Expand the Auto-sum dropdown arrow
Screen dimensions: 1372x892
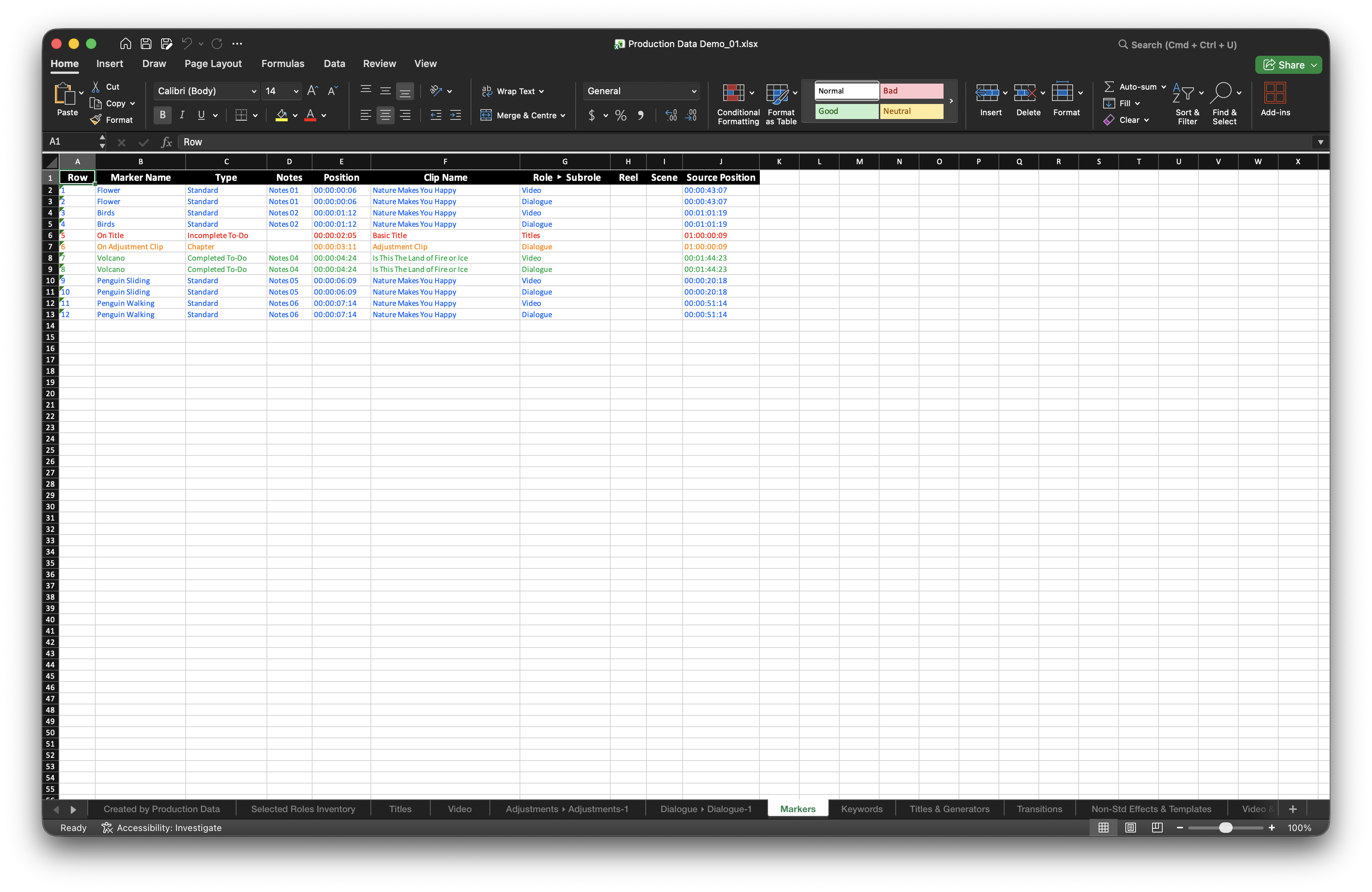point(1163,87)
